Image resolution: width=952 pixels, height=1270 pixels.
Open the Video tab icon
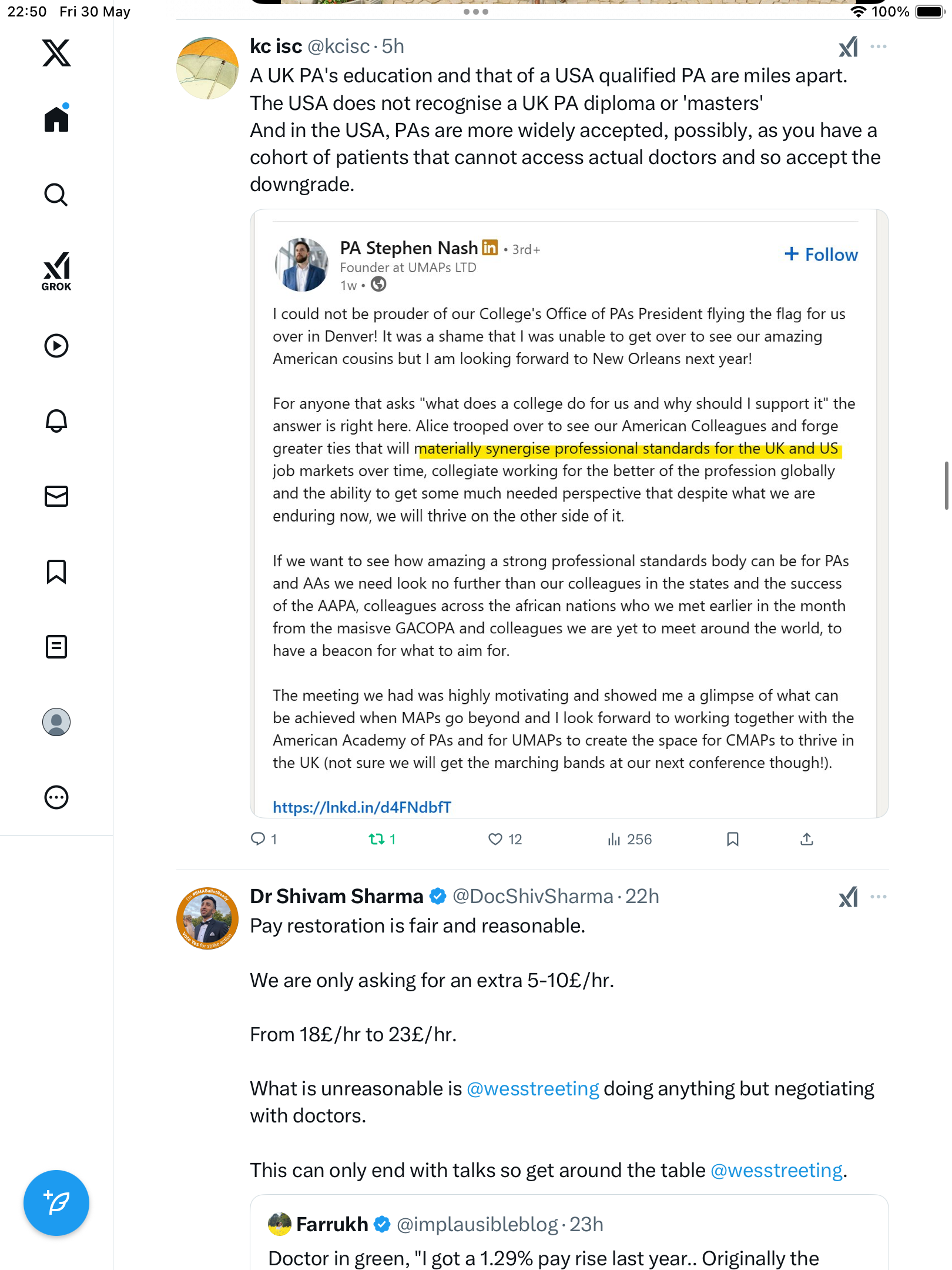(56, 346)
